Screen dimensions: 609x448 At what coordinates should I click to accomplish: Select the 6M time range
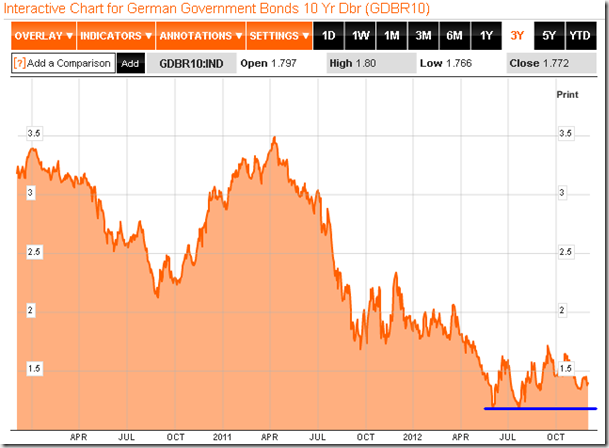tap(454, 36)
